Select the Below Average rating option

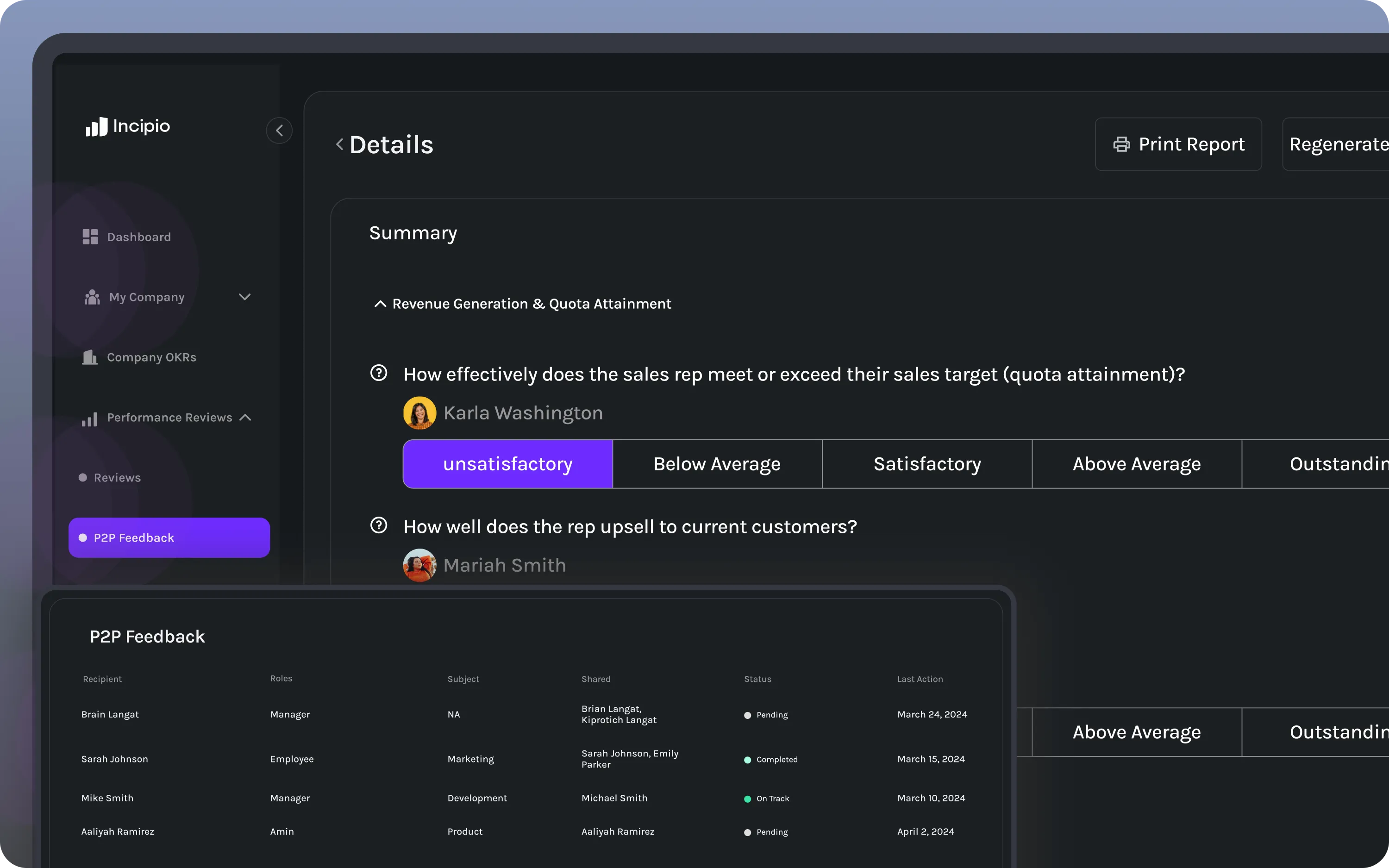tap(717, 464)
